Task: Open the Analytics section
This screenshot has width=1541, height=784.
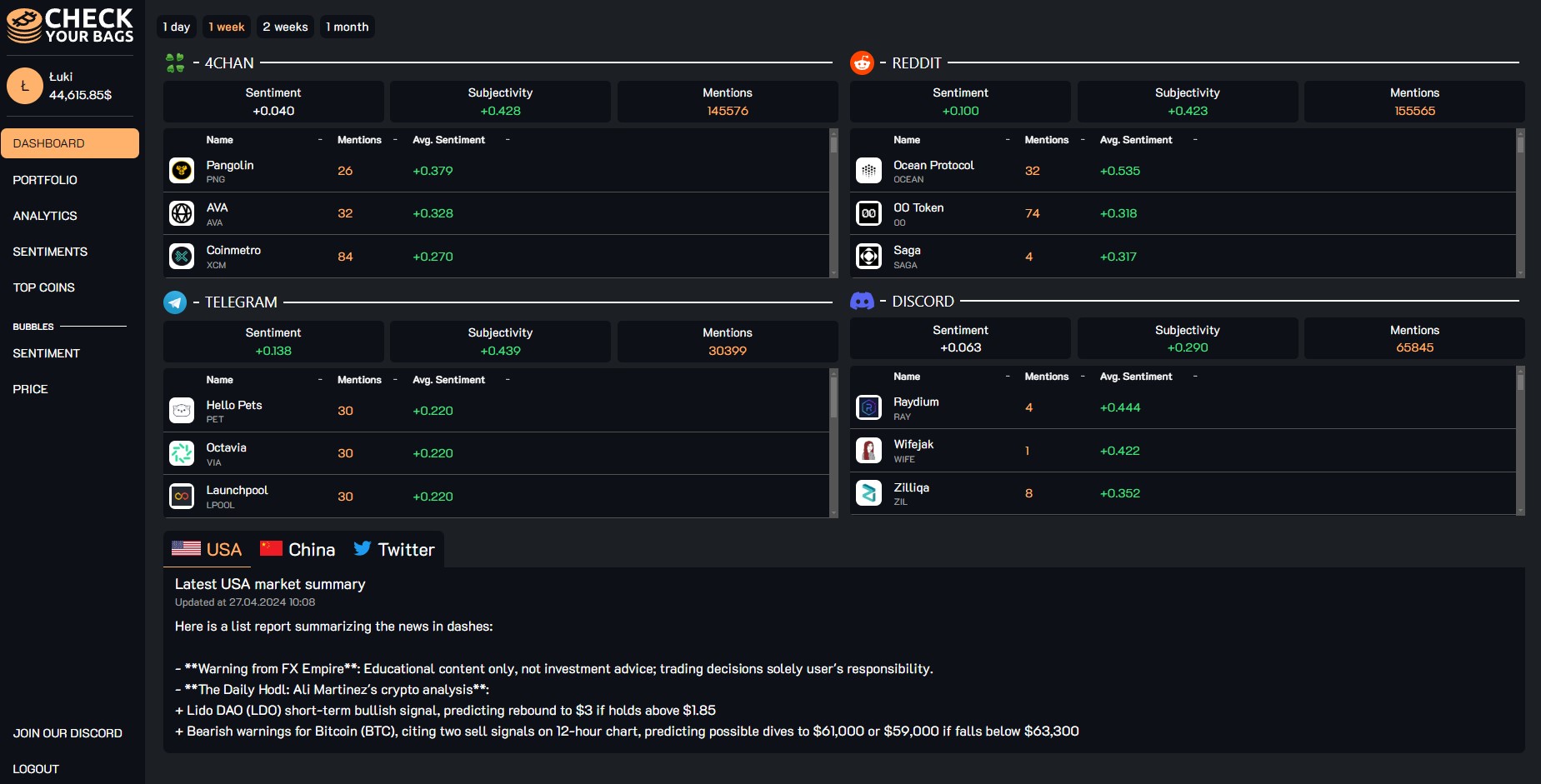Action: (45, 216)
